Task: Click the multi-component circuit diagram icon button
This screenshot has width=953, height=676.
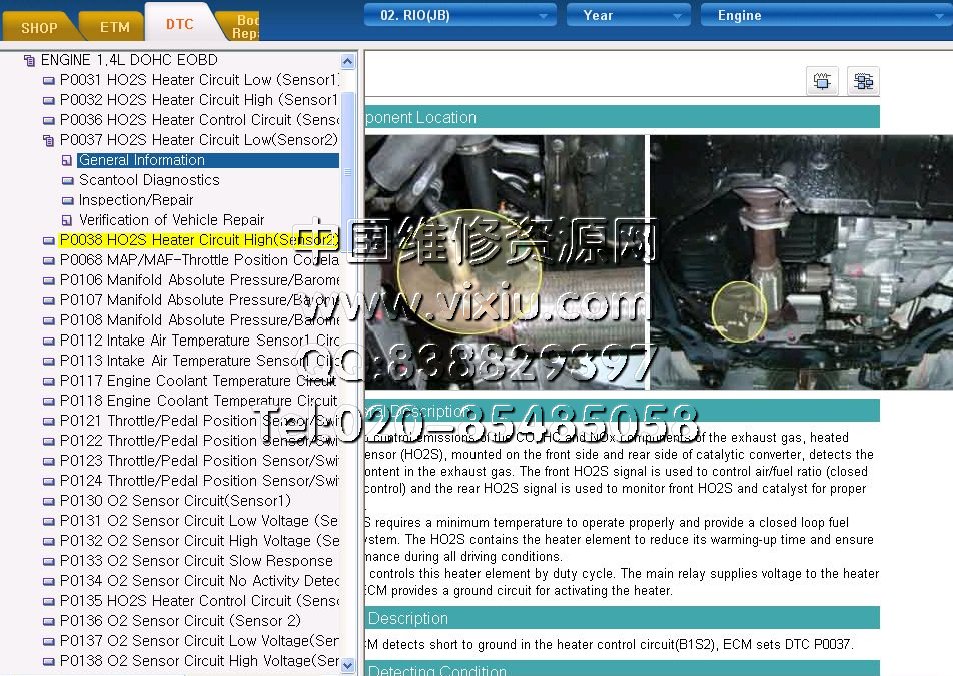Action: coord(862,81)
